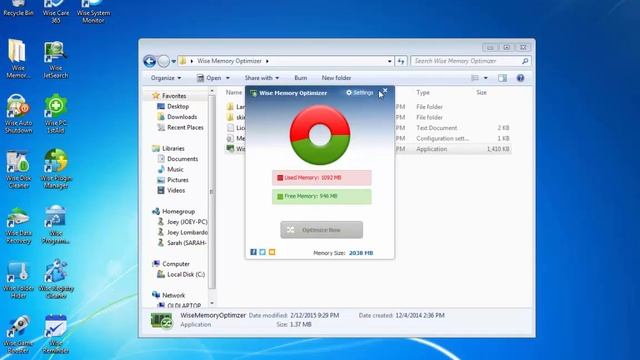Sort by the Type column header
Screen dimensions: 640x360
pos(423,93)
